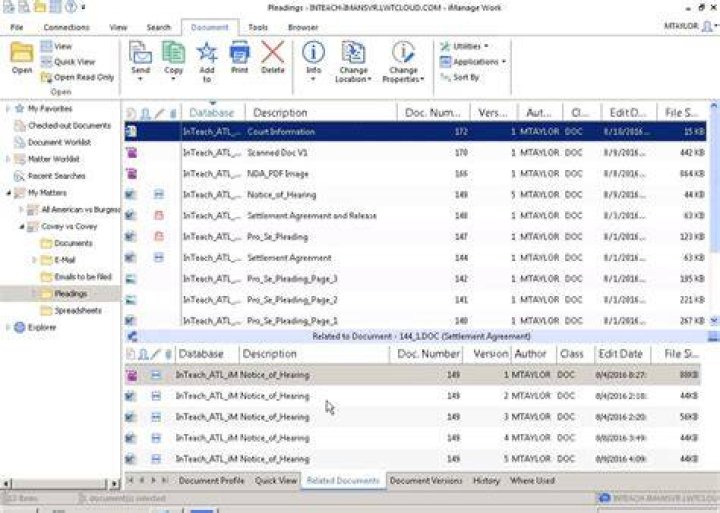Open the Applications dropdown
The height and width of the screenshot is (513, 720).
(x=472, y=62)
